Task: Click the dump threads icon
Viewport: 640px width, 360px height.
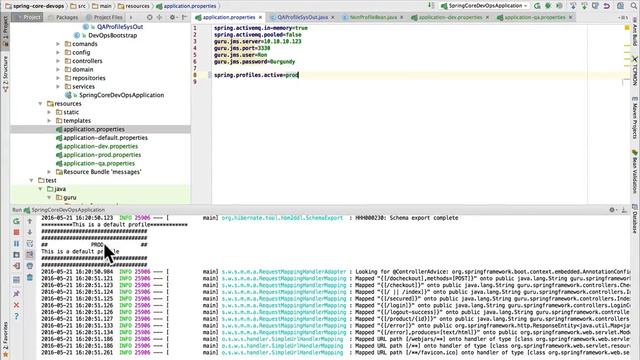Action: point(16,255)
